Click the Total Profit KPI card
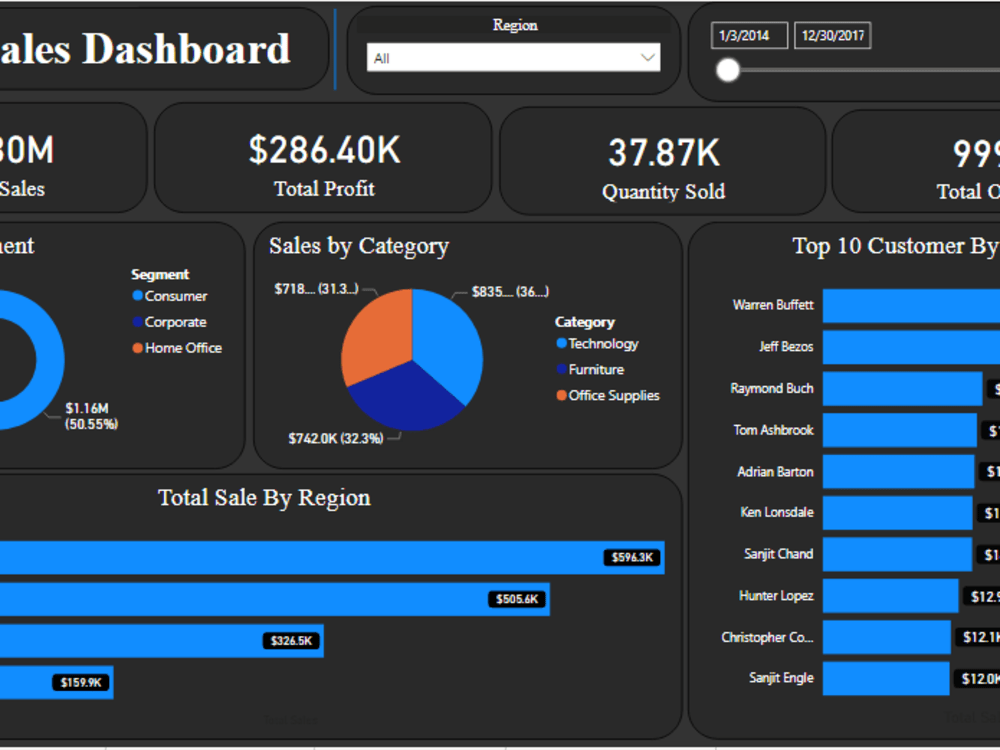 [324, 160]
